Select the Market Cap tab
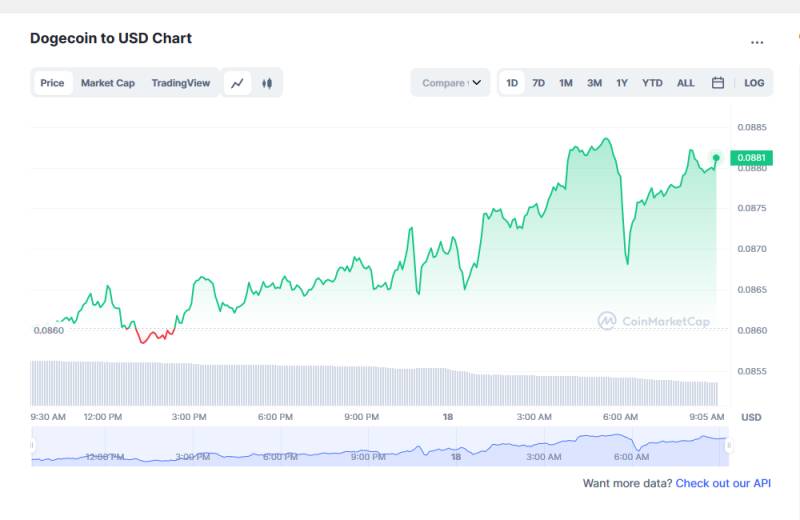Screen dimensions: 800x520 coord(108,83)
